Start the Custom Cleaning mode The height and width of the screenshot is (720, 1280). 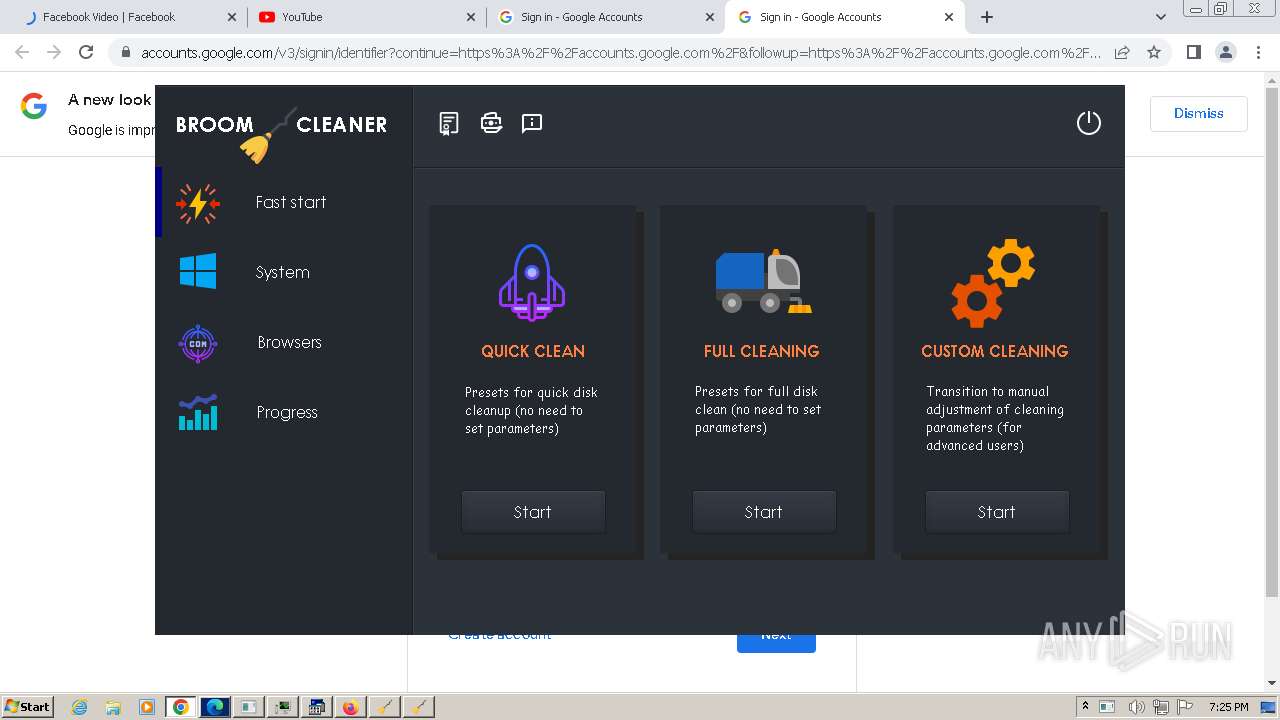(x=997, y=512)
